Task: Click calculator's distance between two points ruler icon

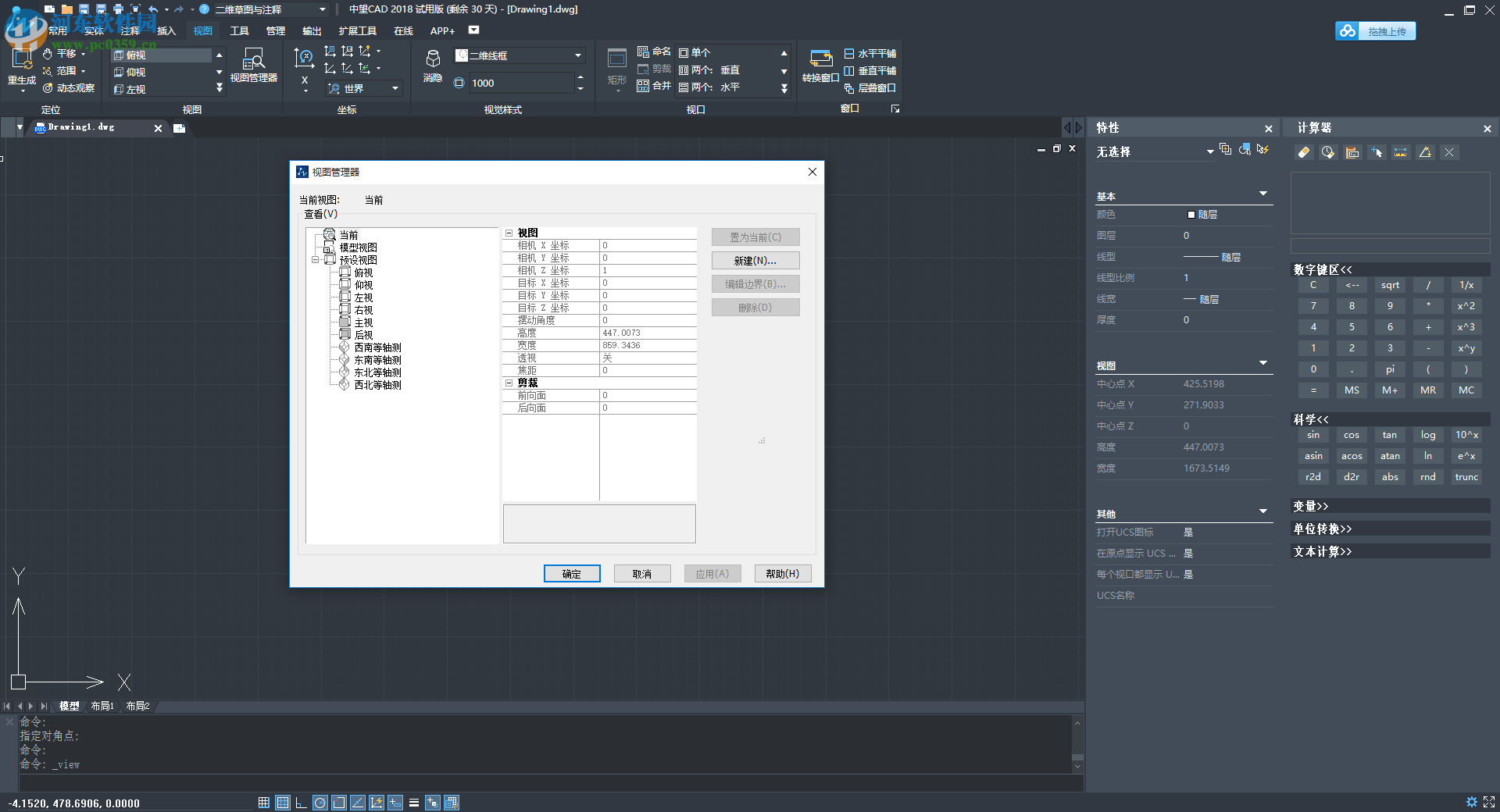Action: pos(1401,152)
